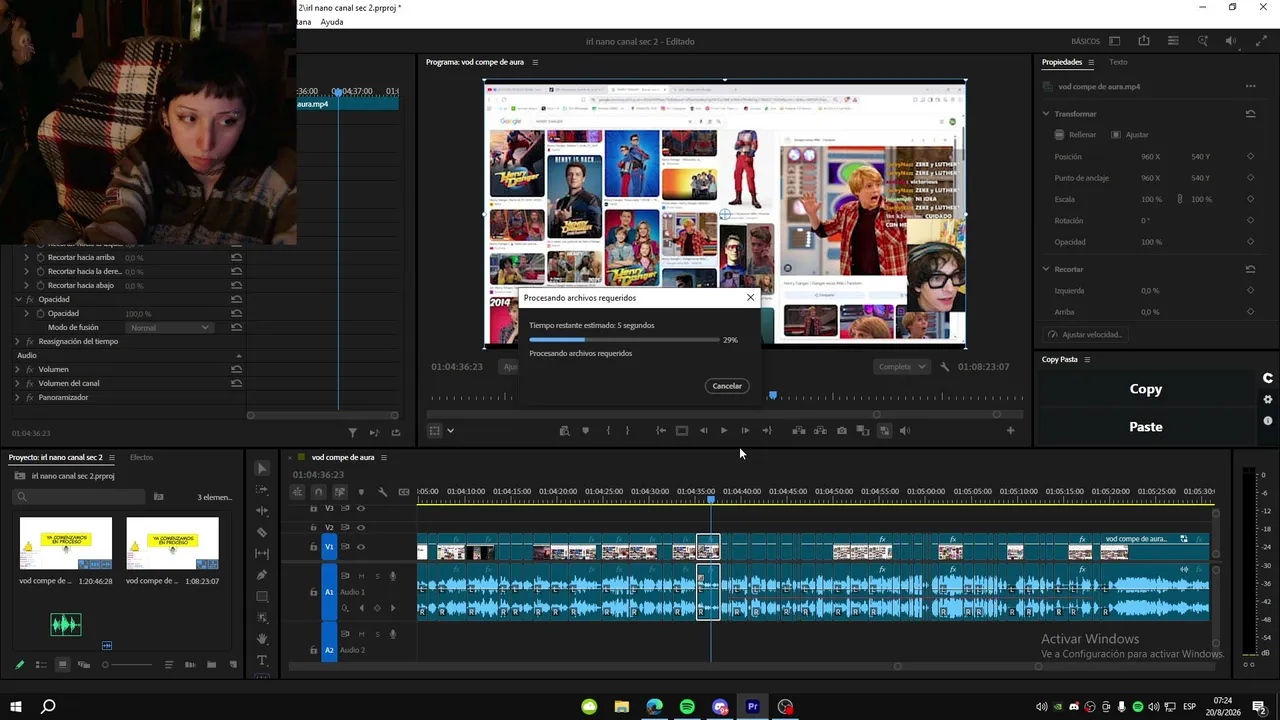Toggle linked selection in the timeline

[x=340, y=492]
